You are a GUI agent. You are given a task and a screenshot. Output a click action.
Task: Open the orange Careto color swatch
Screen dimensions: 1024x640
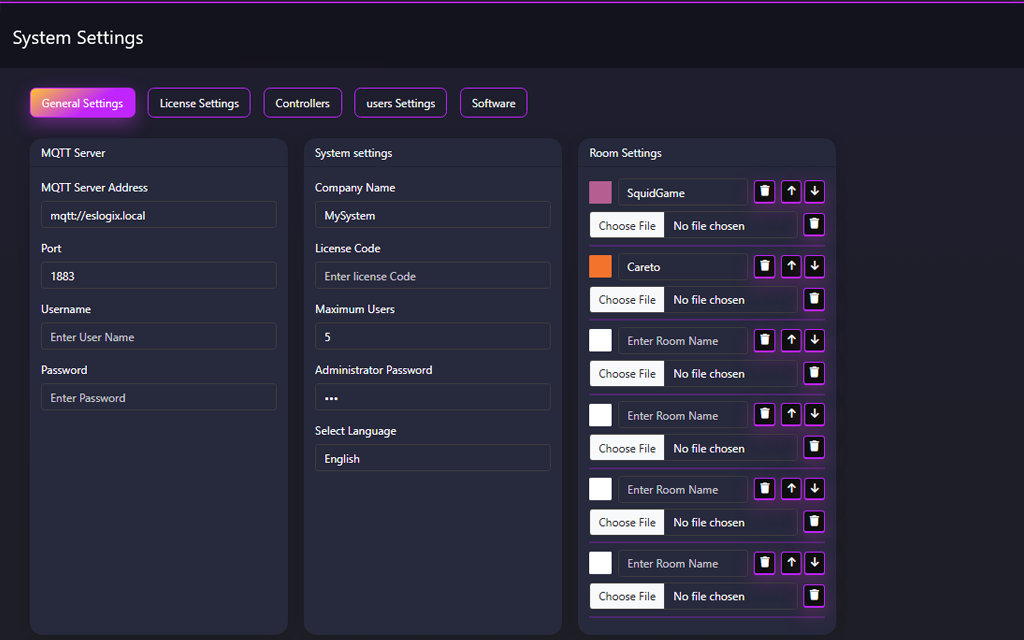(600, 266)
